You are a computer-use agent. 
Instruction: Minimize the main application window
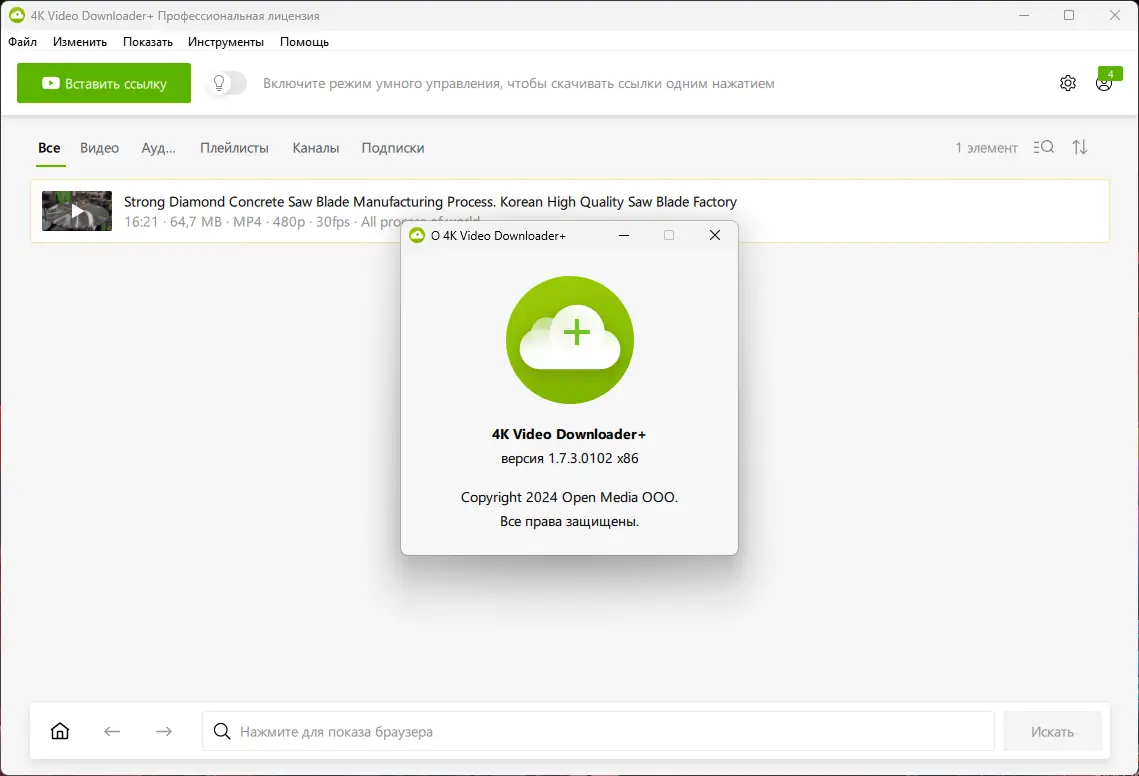click(x=1024, y=15)
